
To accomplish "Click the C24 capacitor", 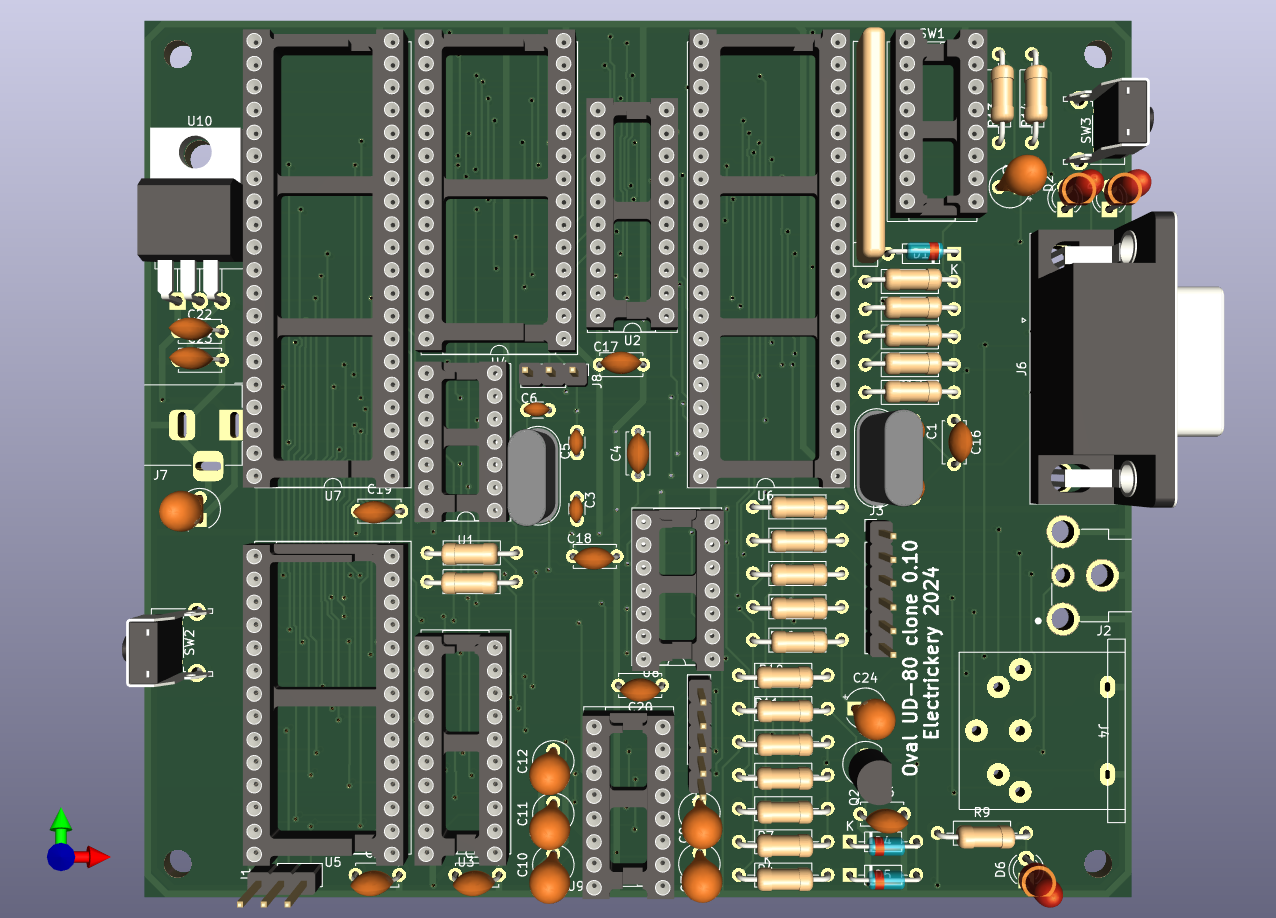I will (x=874, y=718).
